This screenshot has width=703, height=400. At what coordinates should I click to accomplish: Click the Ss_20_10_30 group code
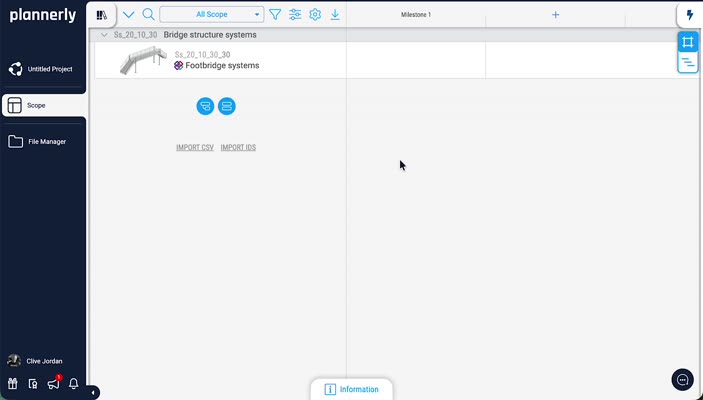pos(135,35)
